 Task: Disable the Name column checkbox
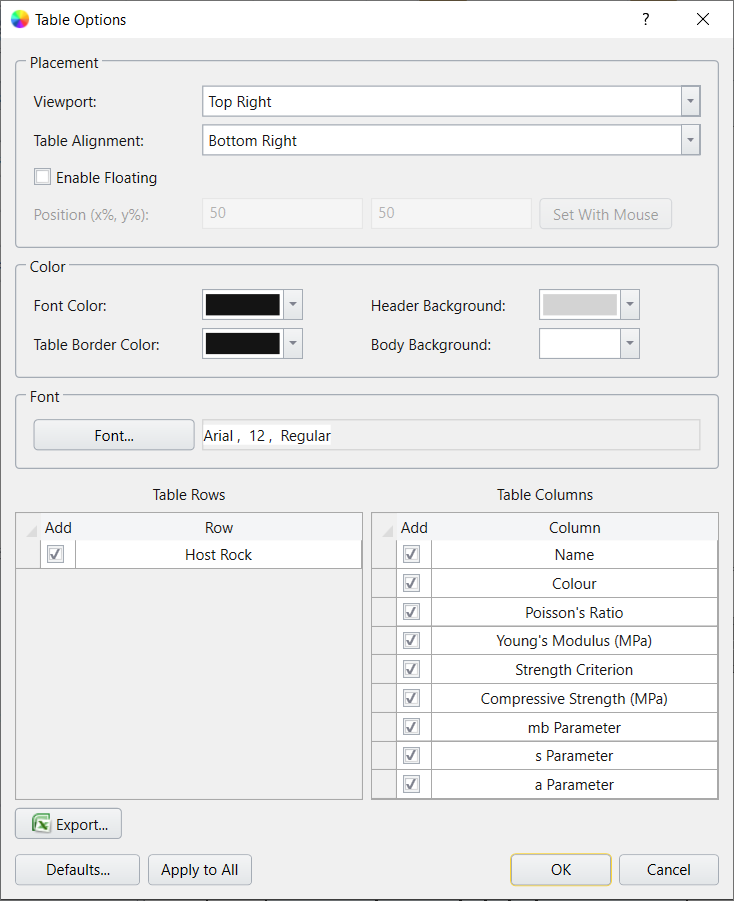point(411,553)
